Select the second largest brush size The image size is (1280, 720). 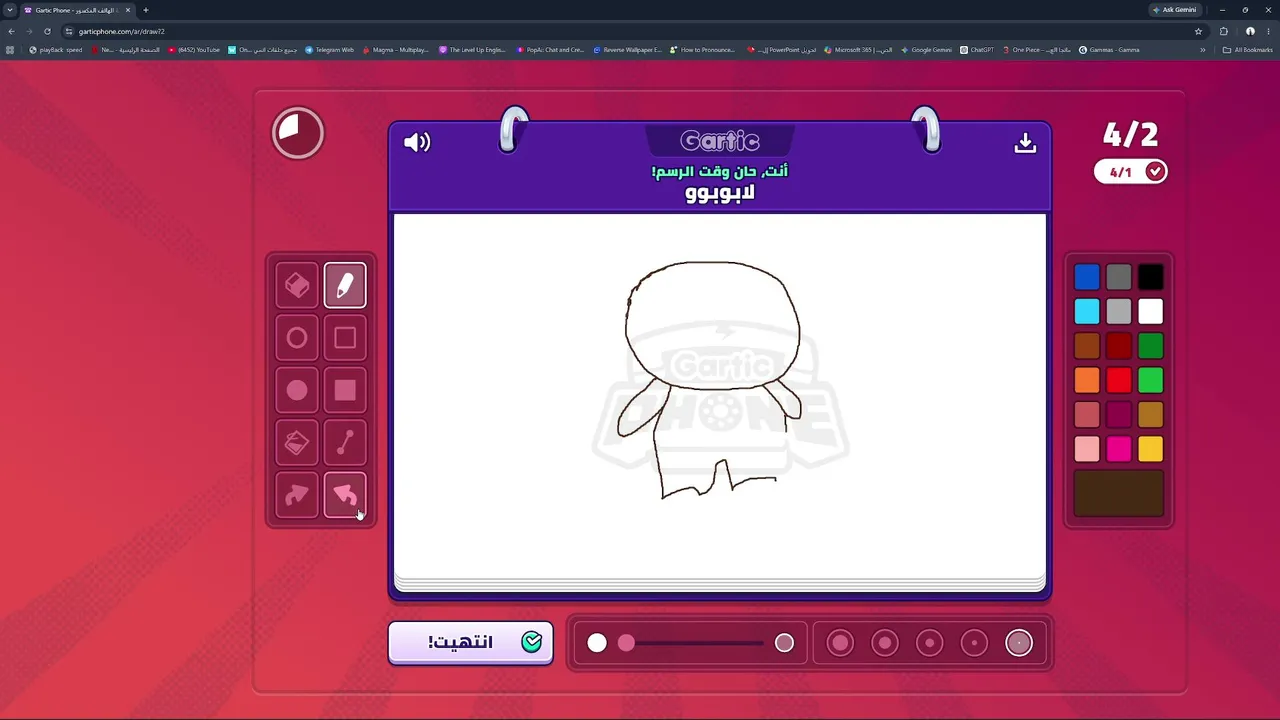coord(885,643)
